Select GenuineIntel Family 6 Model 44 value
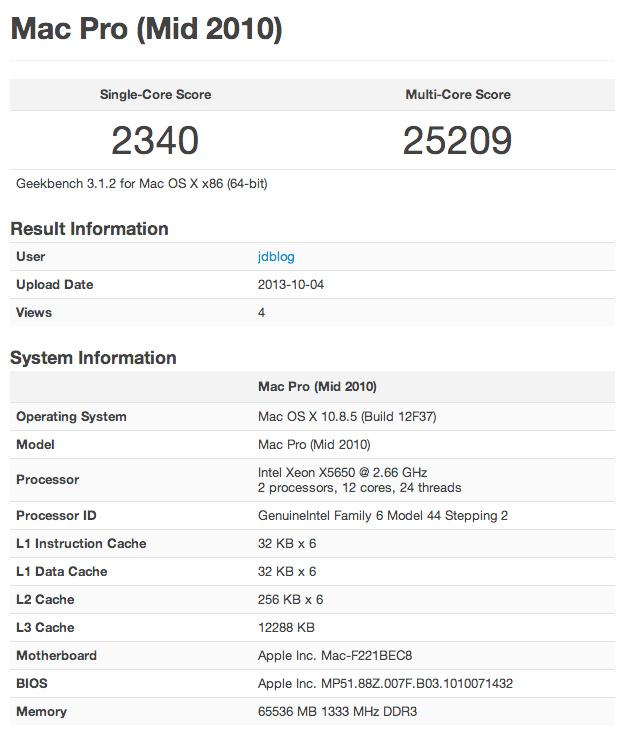The height and width of the screenshot is (730, 626). pyautogui.click(x=383, y=515)
